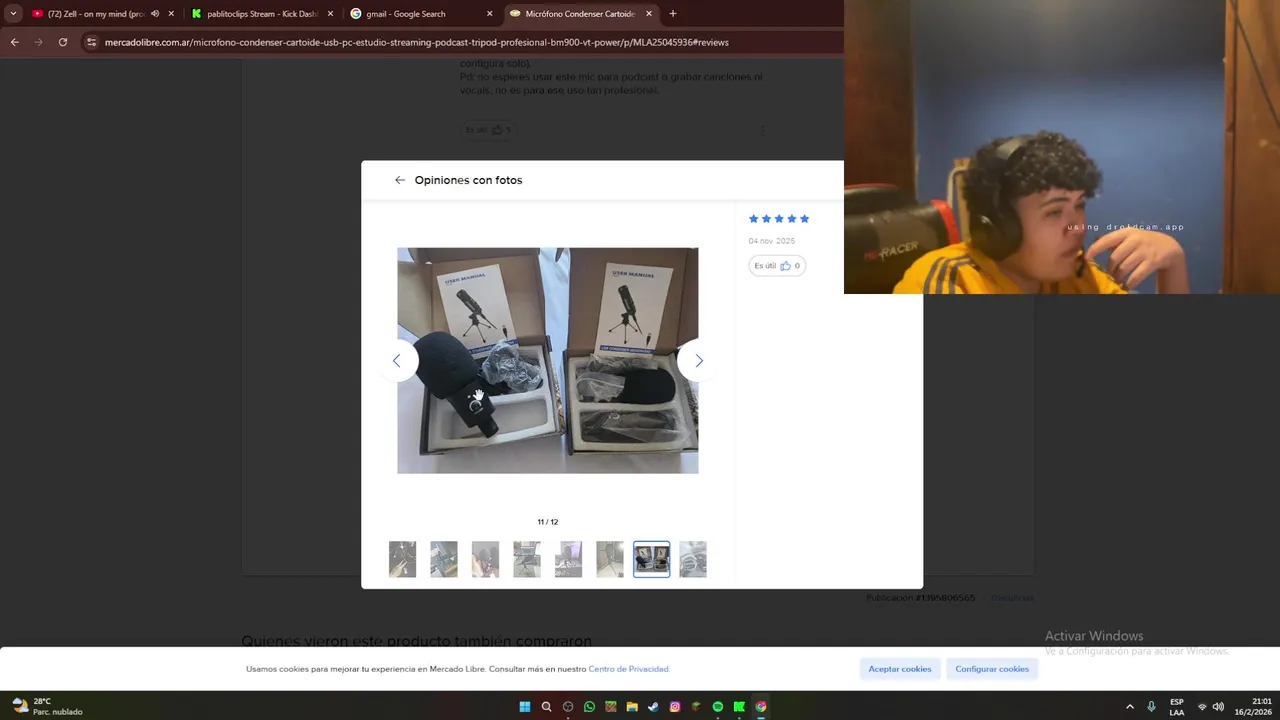Screen dimensions: 1280x720
Task: Select the highlighted seventh photo thumbnail
Action: [652, 559]
